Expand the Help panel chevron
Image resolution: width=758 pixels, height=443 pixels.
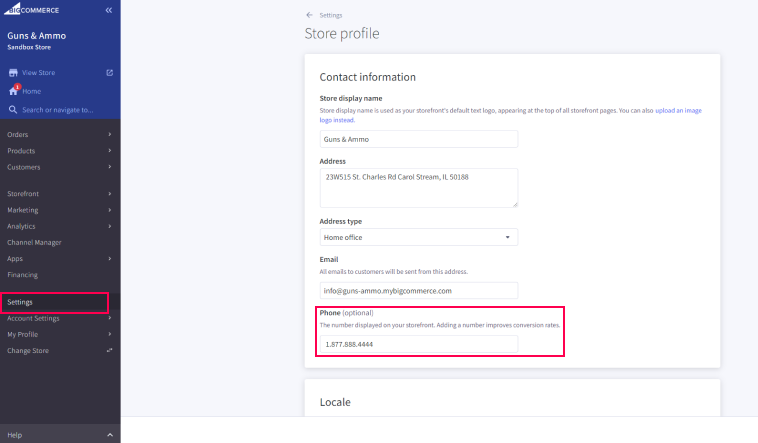tap(110, 435)
